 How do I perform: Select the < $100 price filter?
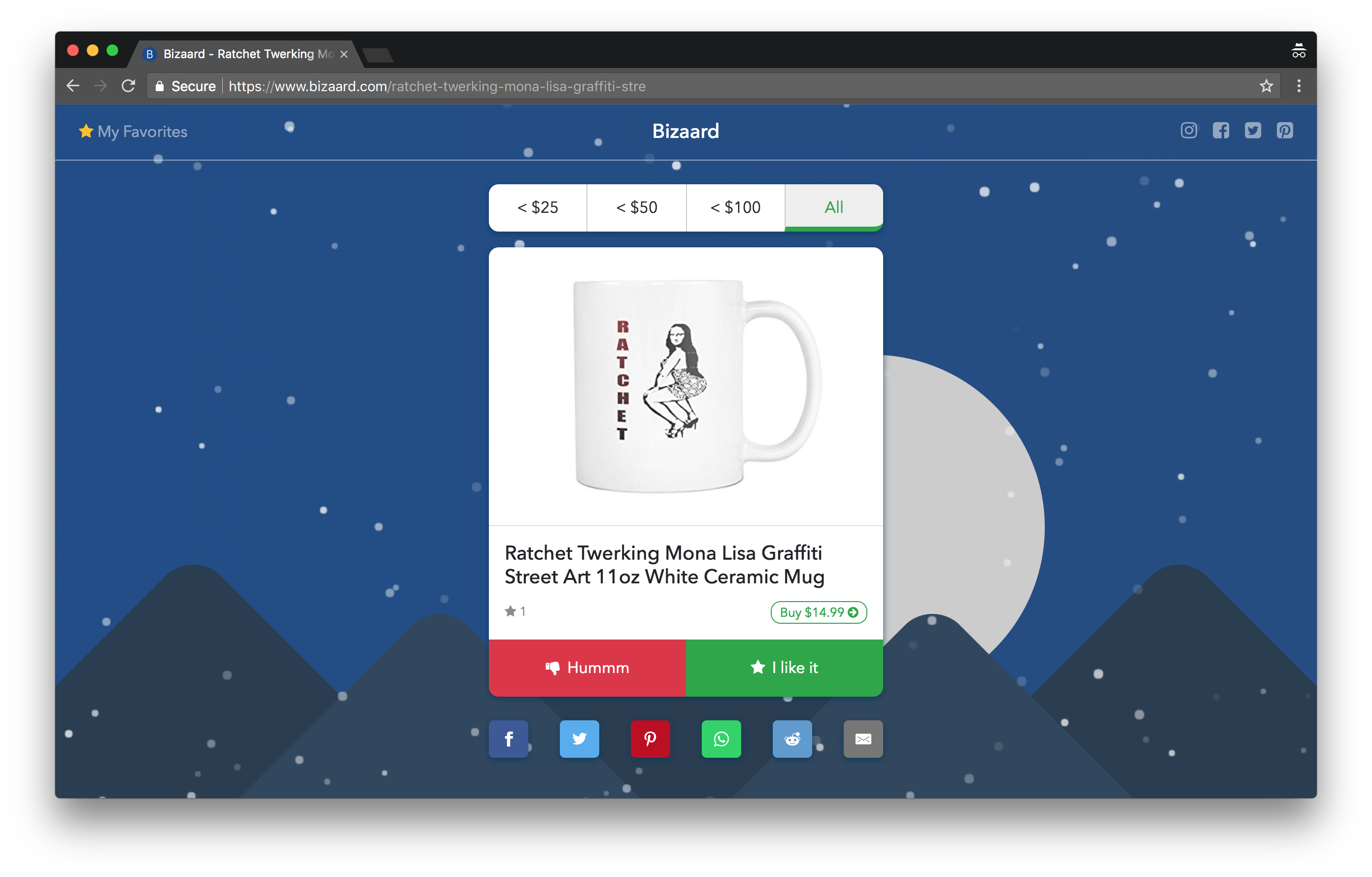pyautogui.click(x=735, y=207)
